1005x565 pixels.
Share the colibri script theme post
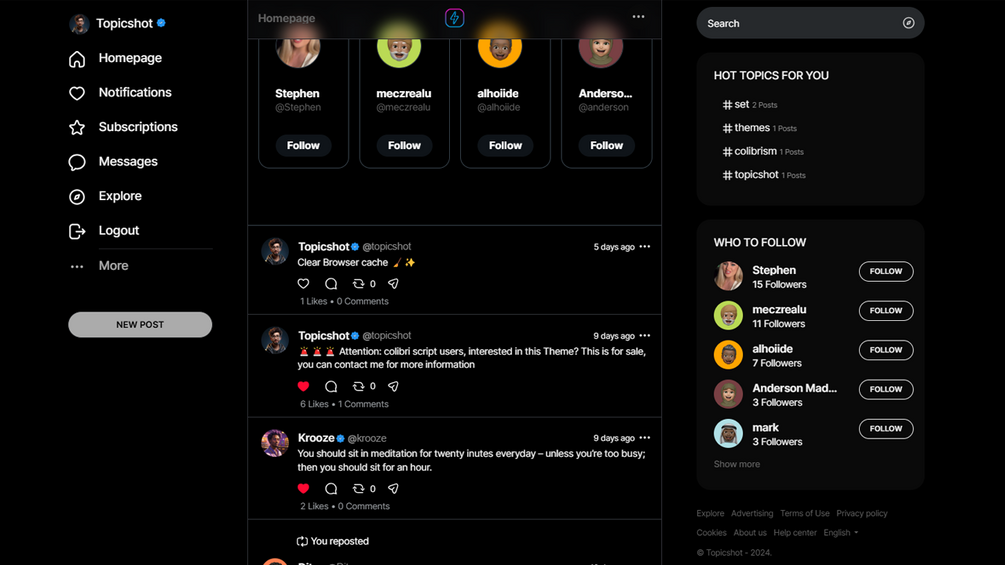pyautogui.click(x=394, y=386)
